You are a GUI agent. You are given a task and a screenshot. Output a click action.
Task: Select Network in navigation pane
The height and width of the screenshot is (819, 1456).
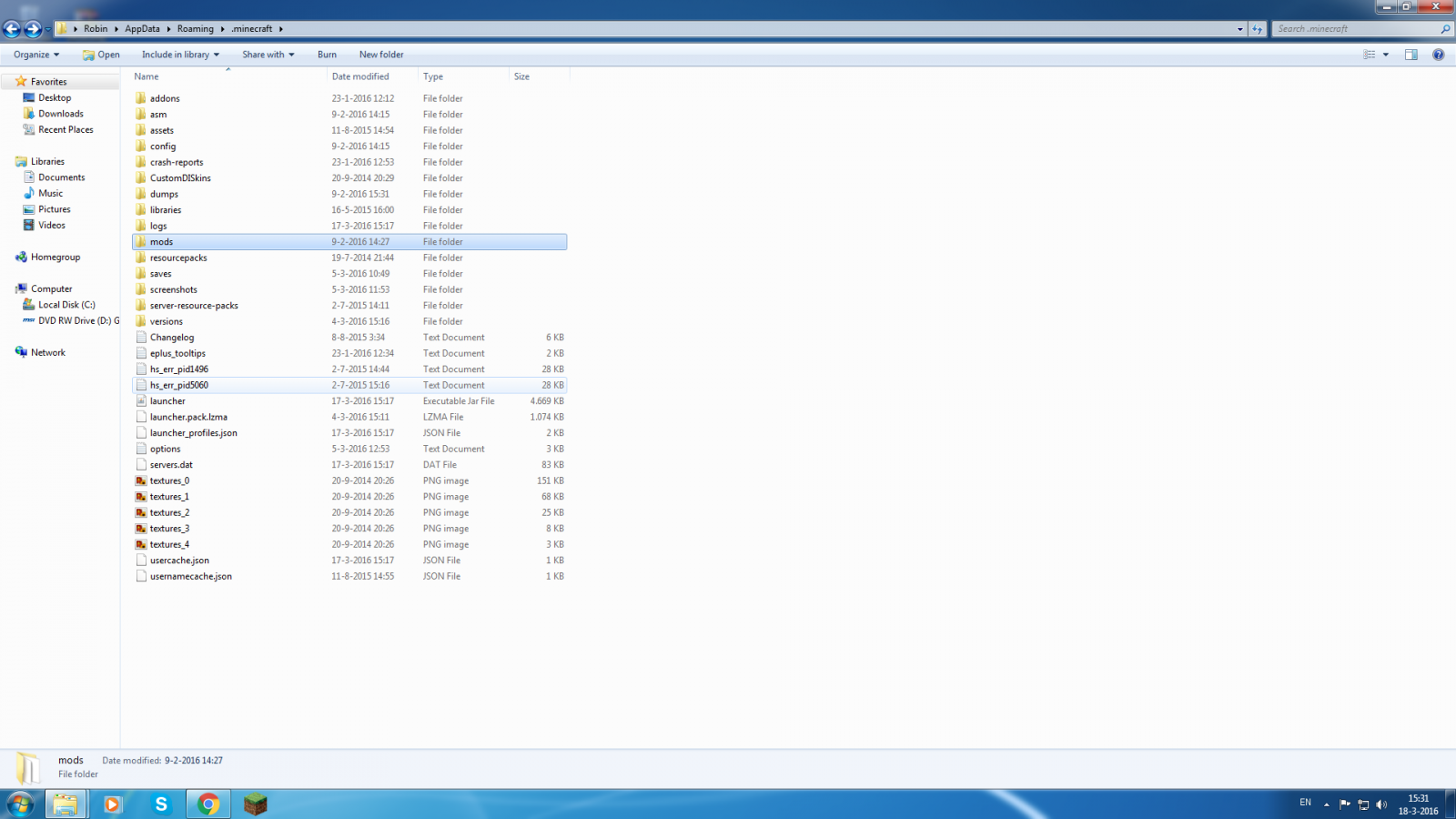48,353
